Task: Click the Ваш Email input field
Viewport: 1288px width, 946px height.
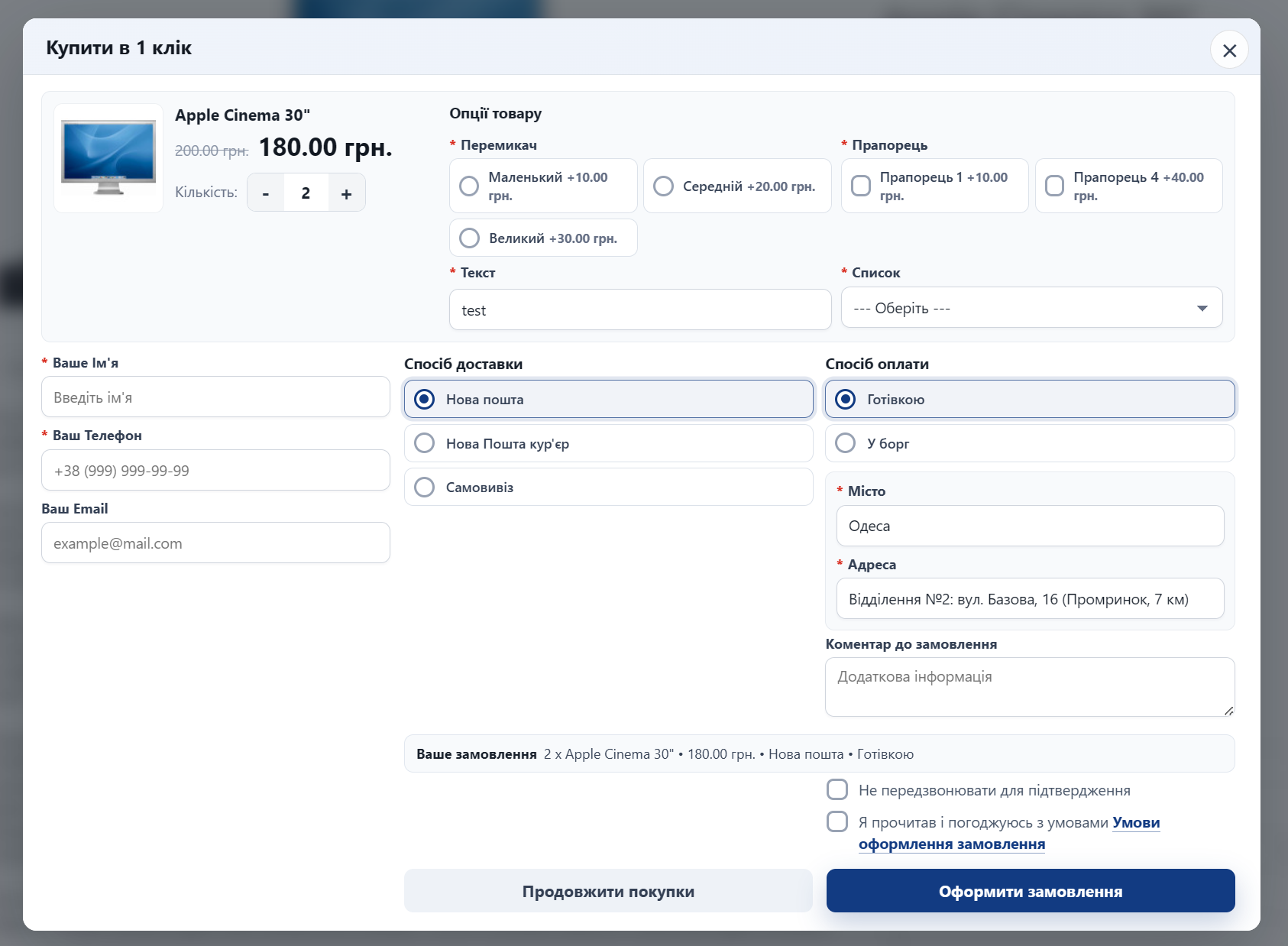Action: 215,543
